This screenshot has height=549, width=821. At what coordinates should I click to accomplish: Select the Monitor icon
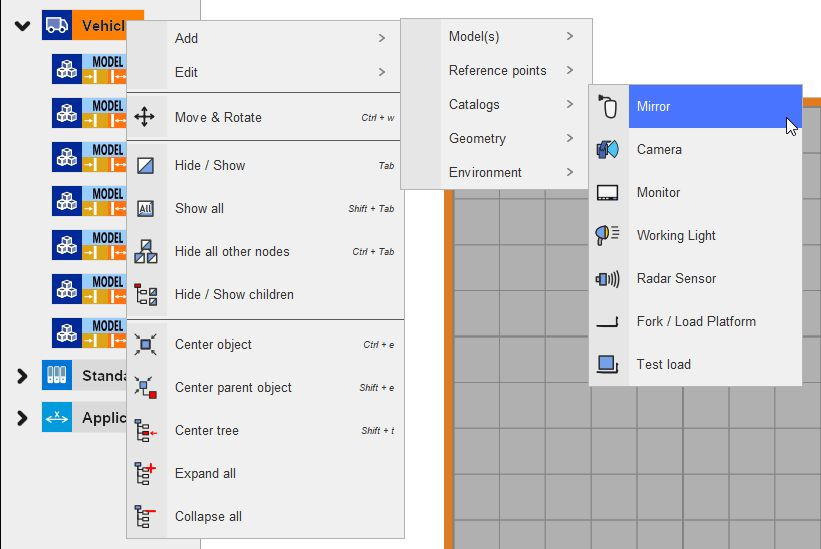(x=608, y=192)
